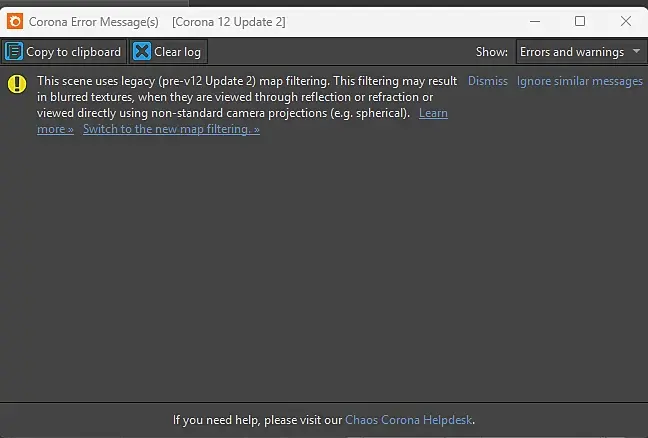Dismiss the legacy map filtering warning

tap(488, 81)
